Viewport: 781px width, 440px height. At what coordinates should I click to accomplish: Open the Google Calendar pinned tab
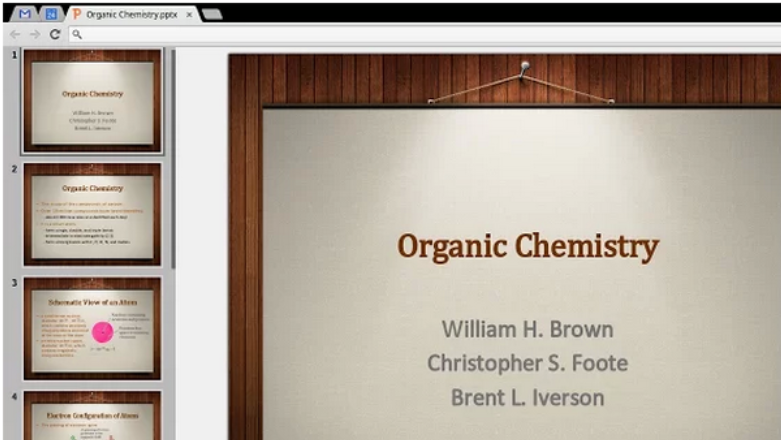pos(51,14)
